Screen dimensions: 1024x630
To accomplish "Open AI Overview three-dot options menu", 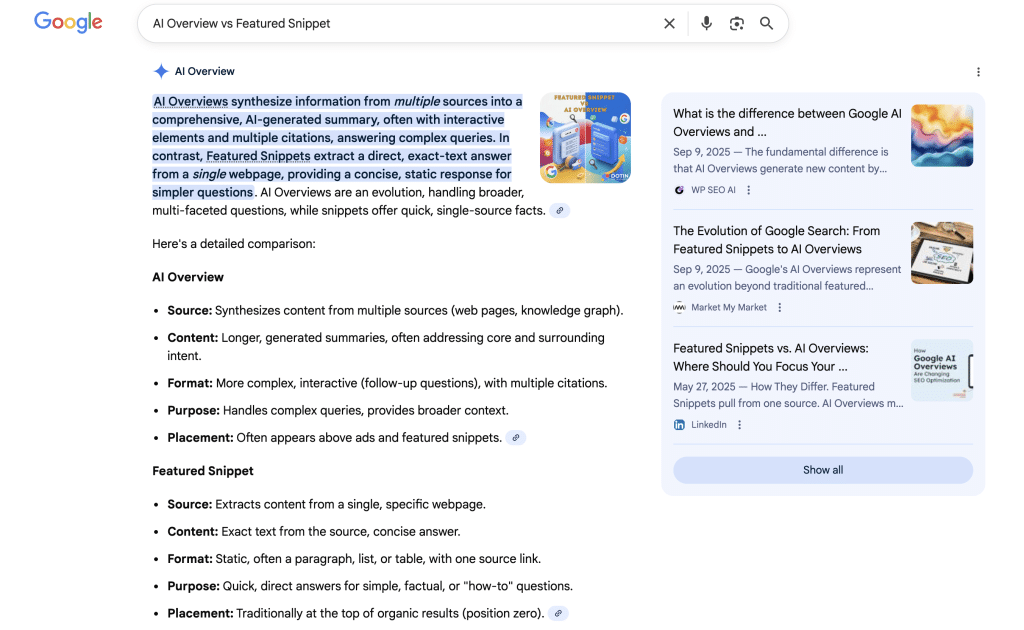I will coord(978,72).
